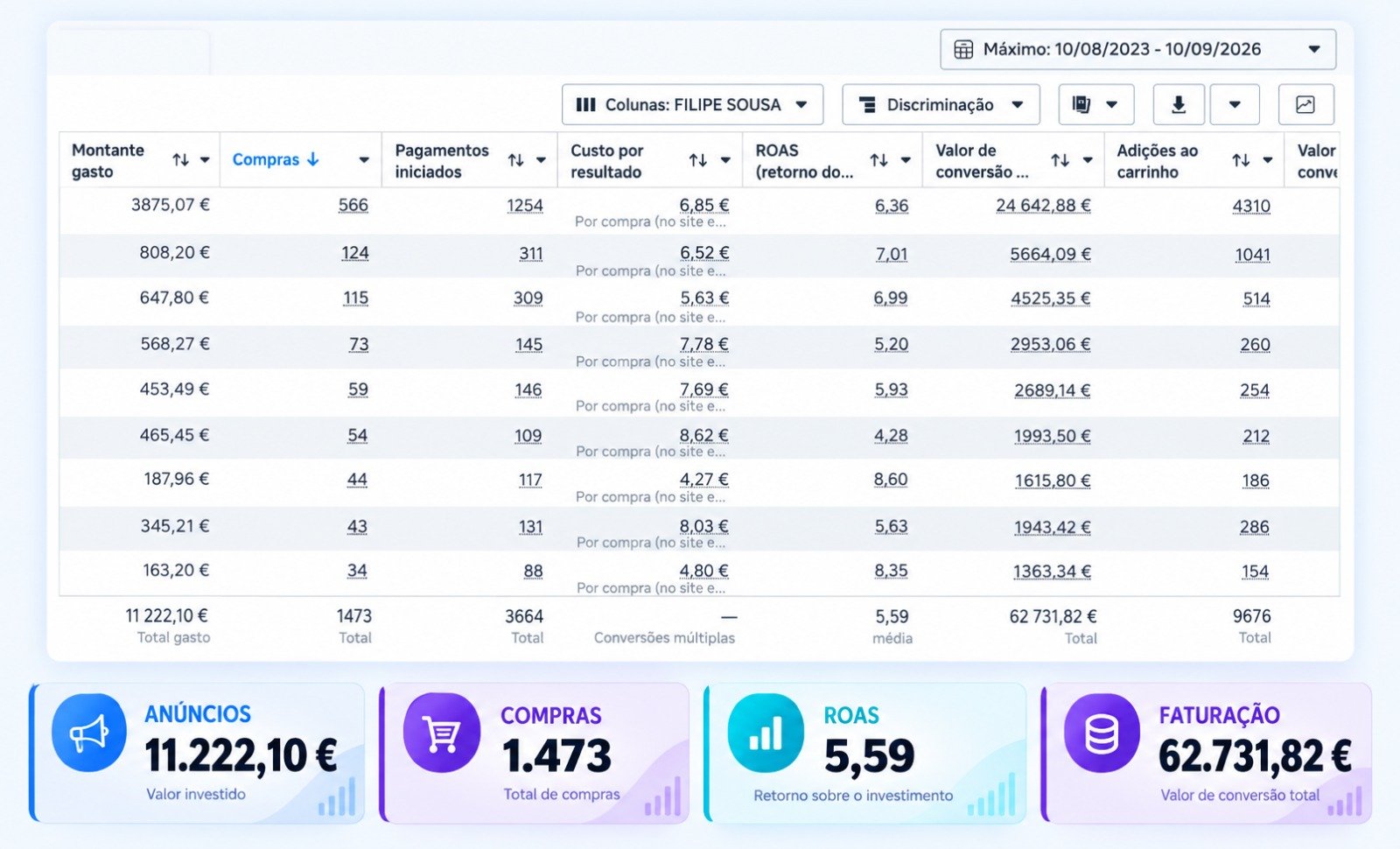The height and width of the screenshot is (849, 1400).
Task: Click the 1254 payments initiated value
Action: coord(525,205)
